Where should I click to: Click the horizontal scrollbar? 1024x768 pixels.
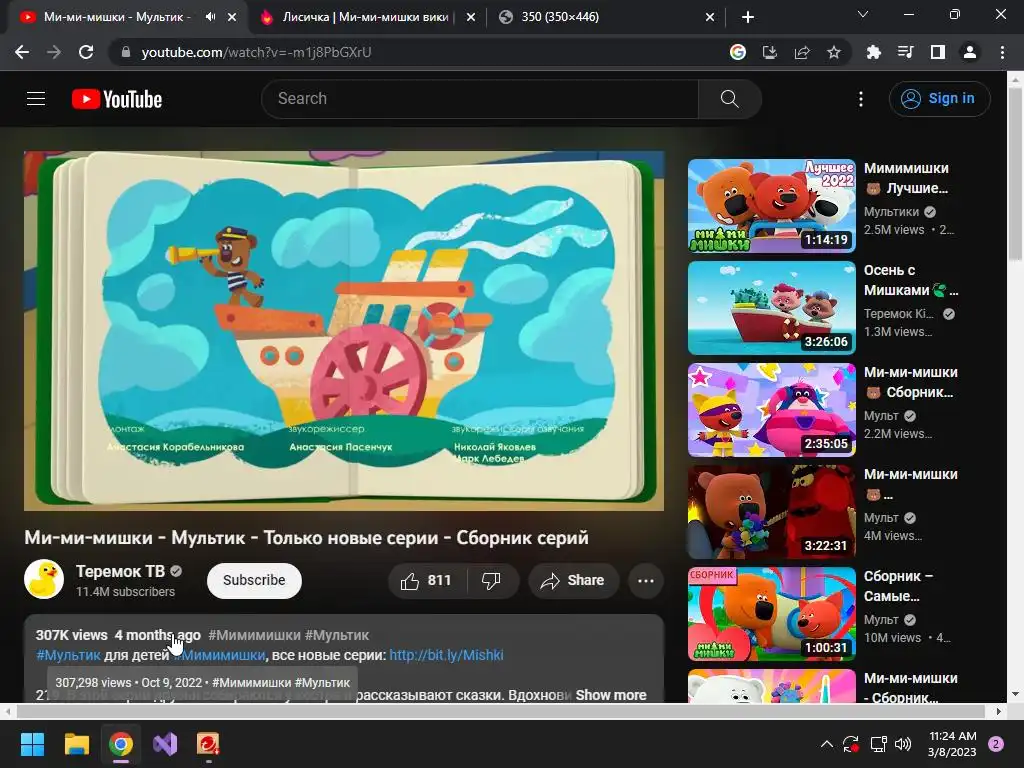(501, 711)
